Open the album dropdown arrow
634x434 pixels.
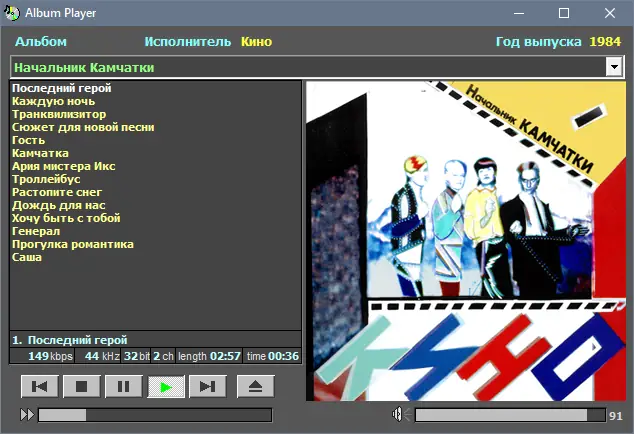coord(614,67)
